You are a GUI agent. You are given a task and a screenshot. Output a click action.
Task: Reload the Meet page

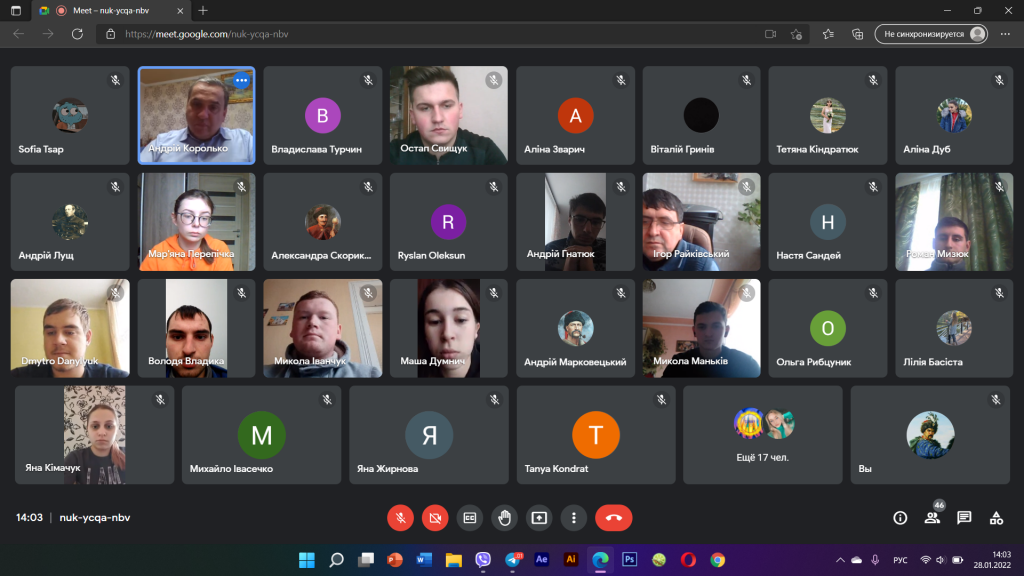[77, 34]
